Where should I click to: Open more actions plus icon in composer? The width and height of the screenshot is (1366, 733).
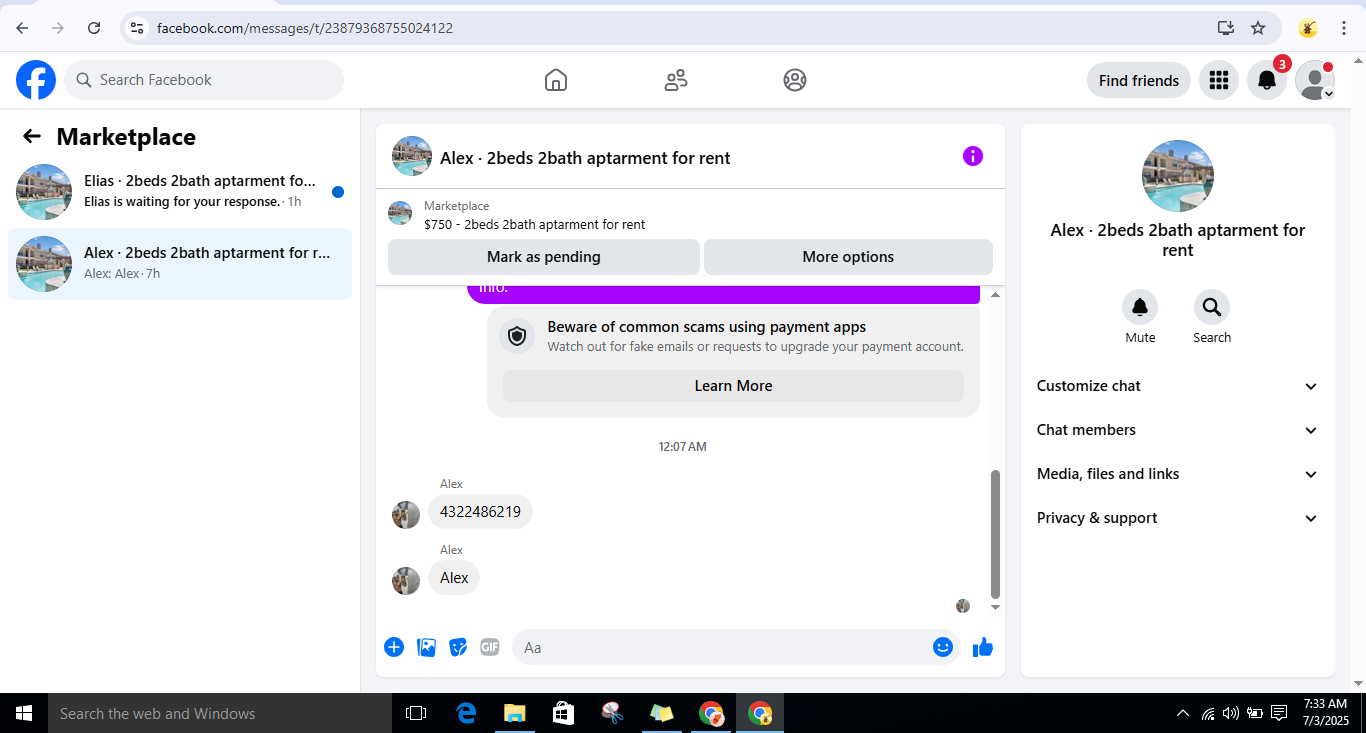click(x=394, y=647)
